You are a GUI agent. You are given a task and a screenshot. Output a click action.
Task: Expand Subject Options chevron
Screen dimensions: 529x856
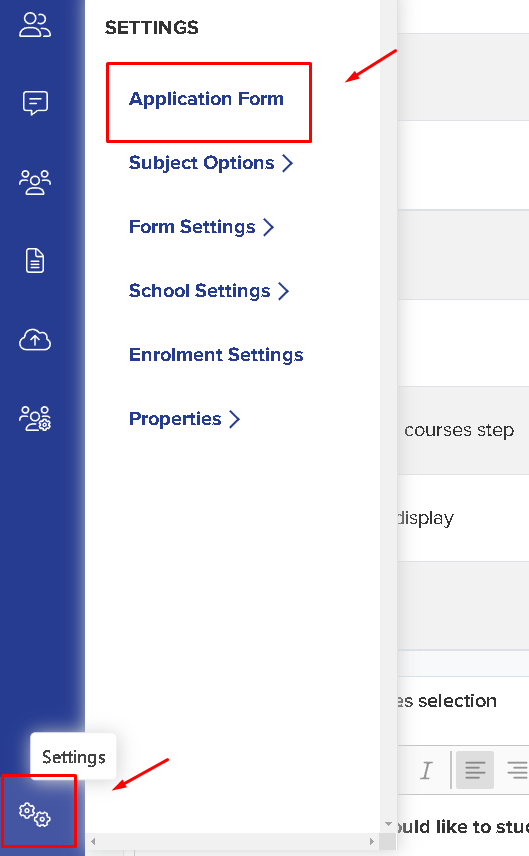pos(288,163)
